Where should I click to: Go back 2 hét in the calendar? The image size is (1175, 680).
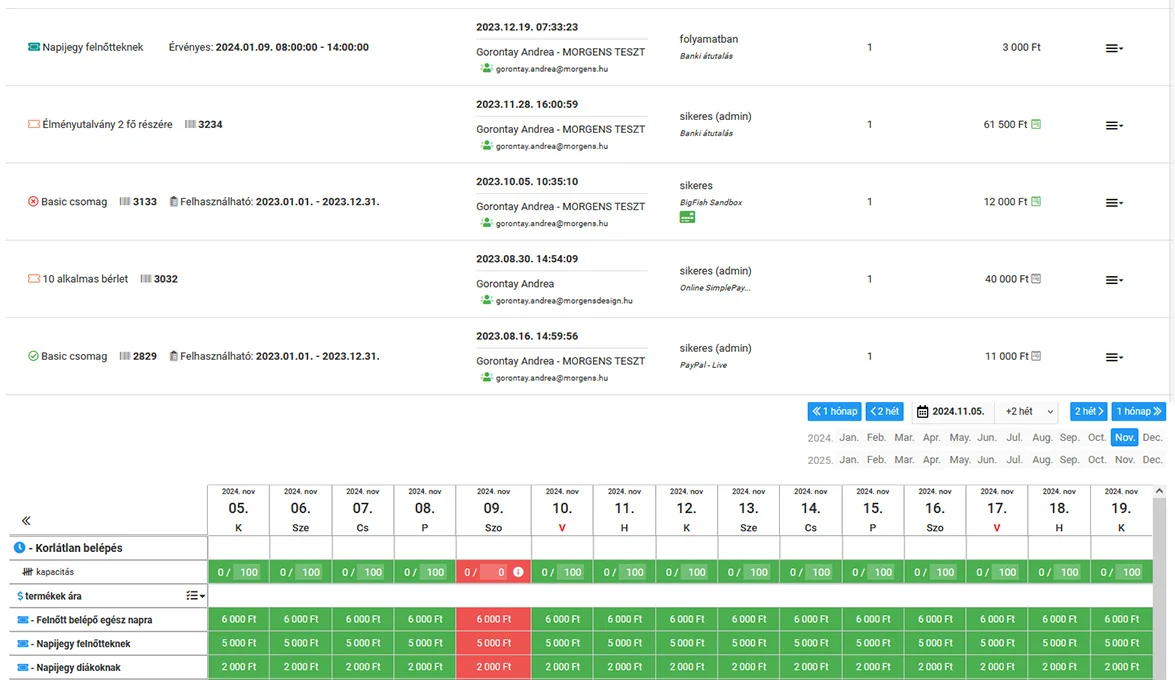pyautogui.click(x=884, y=411)
